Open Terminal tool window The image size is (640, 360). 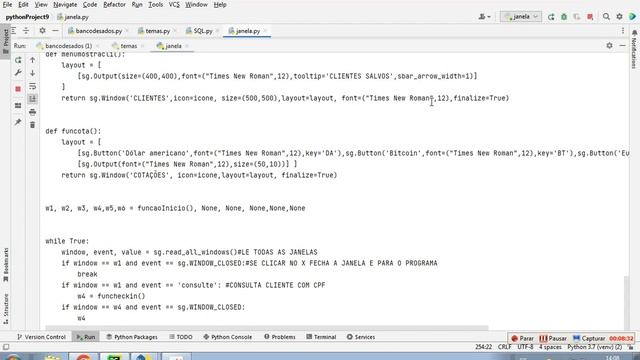(321, 337)
